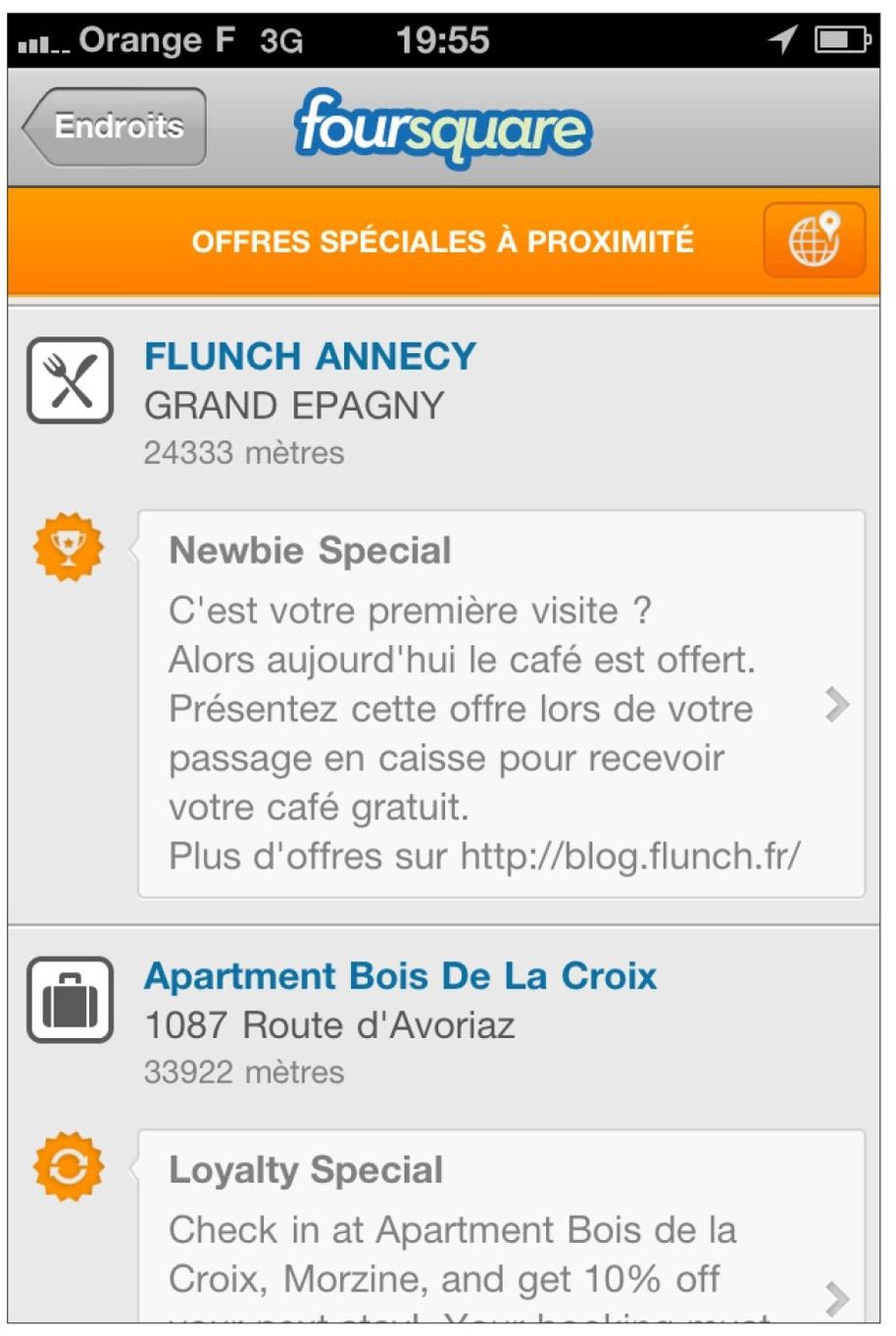Tap the Loyalty Special title
The image size is (896, 1336).
pos(306,1169)
